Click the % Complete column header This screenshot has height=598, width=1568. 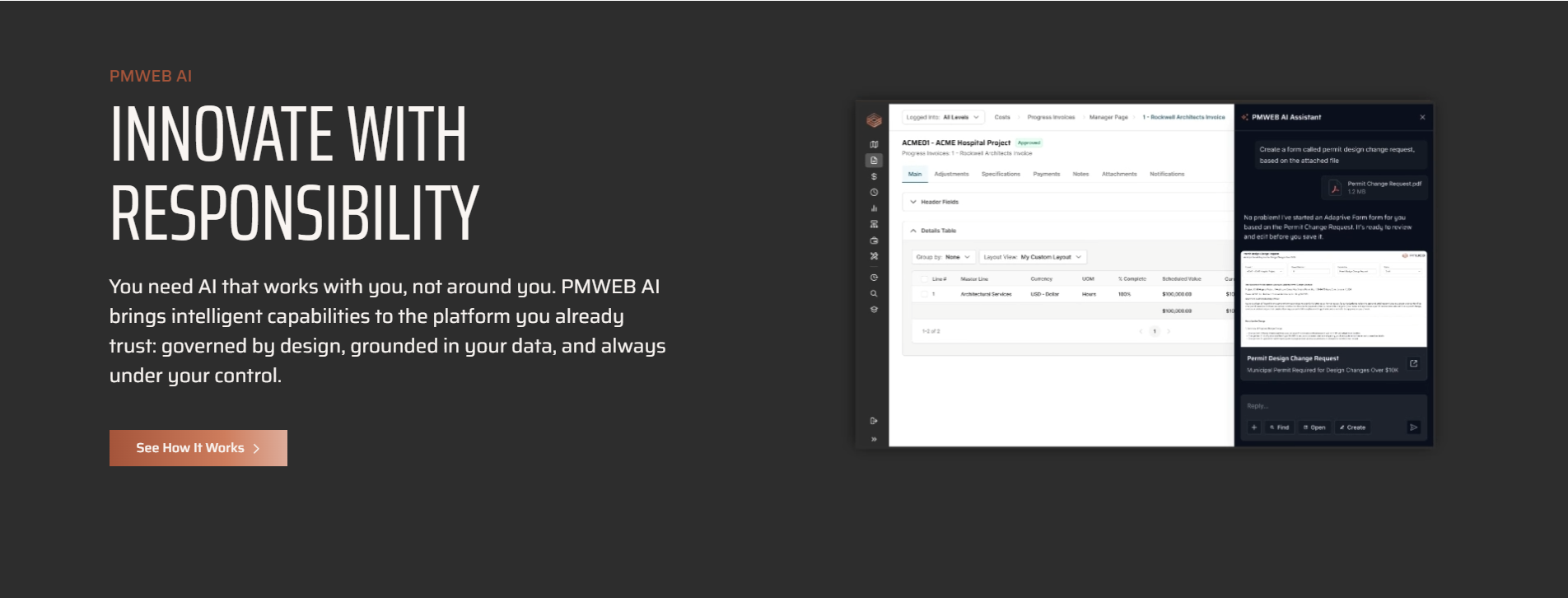point(1132,279)
